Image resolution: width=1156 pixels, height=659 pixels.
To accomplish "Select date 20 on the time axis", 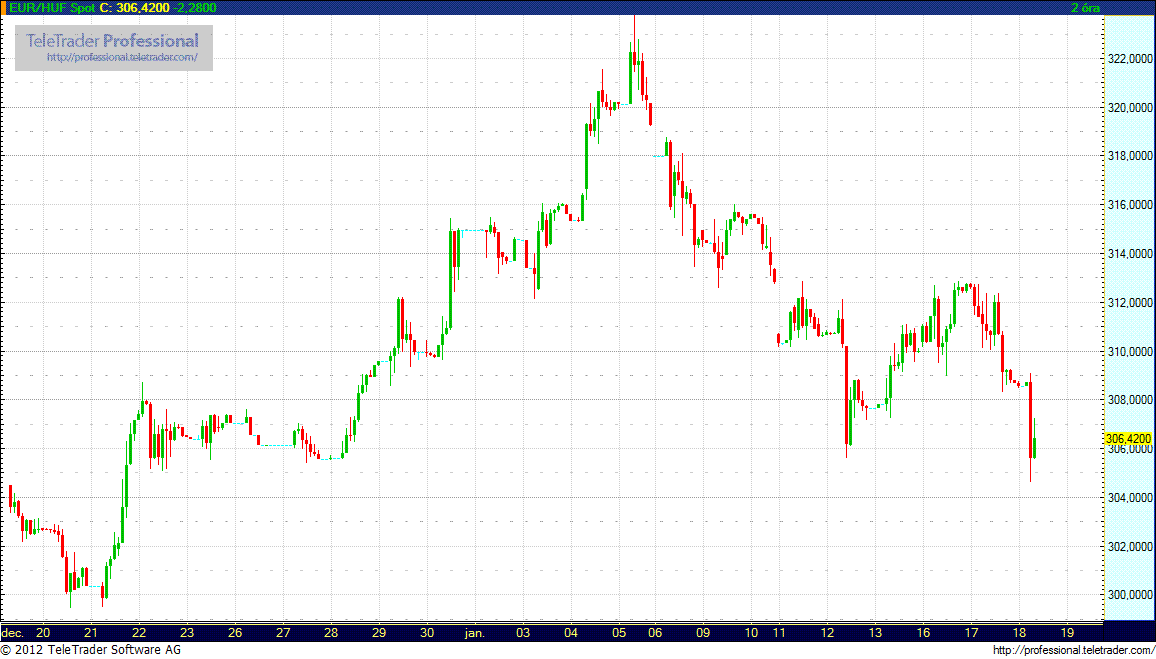I will tap(43, 632).
